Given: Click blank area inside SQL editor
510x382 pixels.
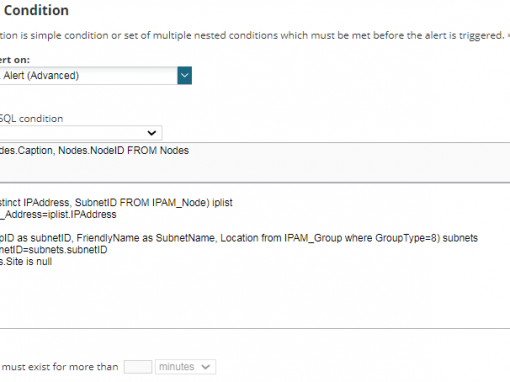Looking at the screenshot, I should (x=255, y=297).
